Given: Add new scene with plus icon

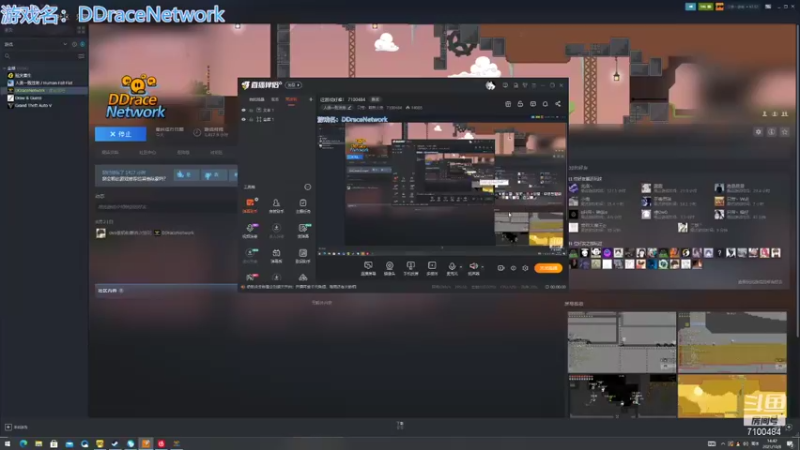Looking at the screenshot, I should click(x=310, y=99).
